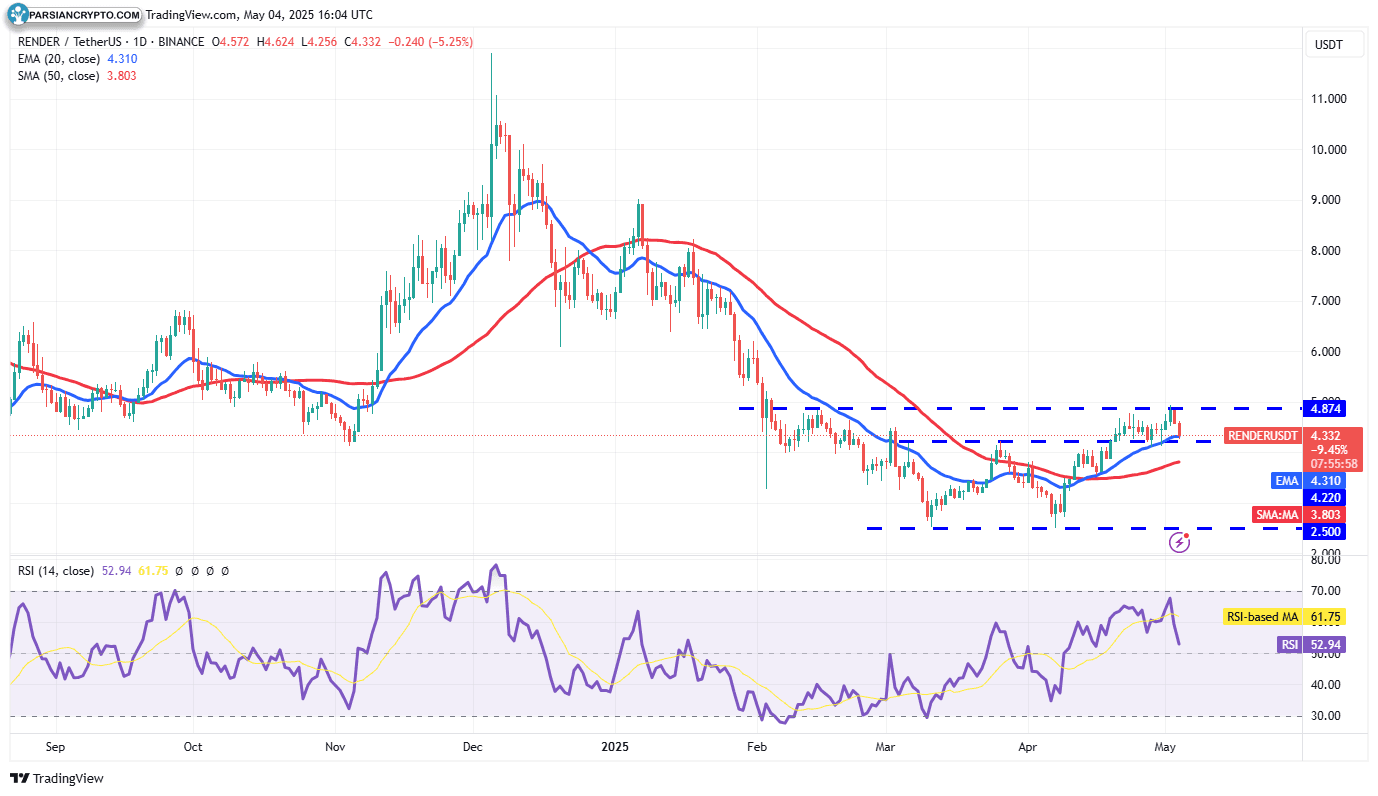The width and height of the screenshot is (1378, 796).
Task: Open the 1D timeframe selector in the legend
Action: coord(137,41)
